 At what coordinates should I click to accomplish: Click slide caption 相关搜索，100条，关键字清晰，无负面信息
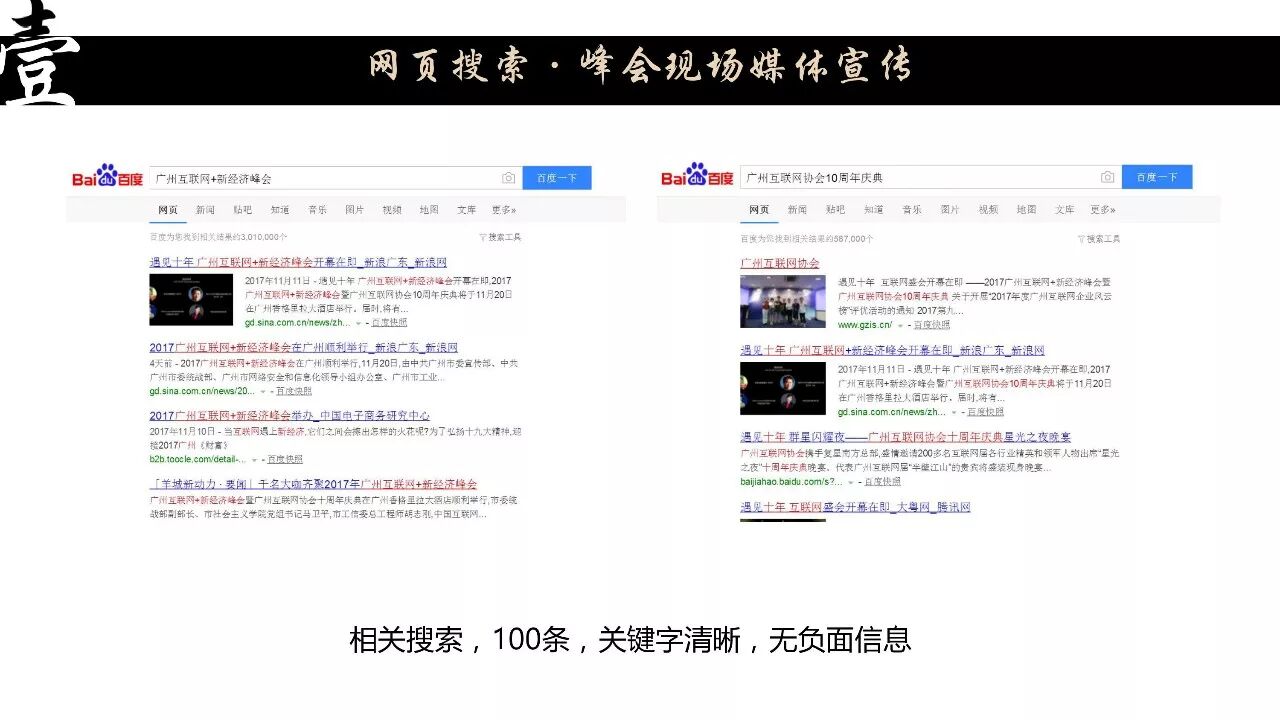(x=630, y=640)
